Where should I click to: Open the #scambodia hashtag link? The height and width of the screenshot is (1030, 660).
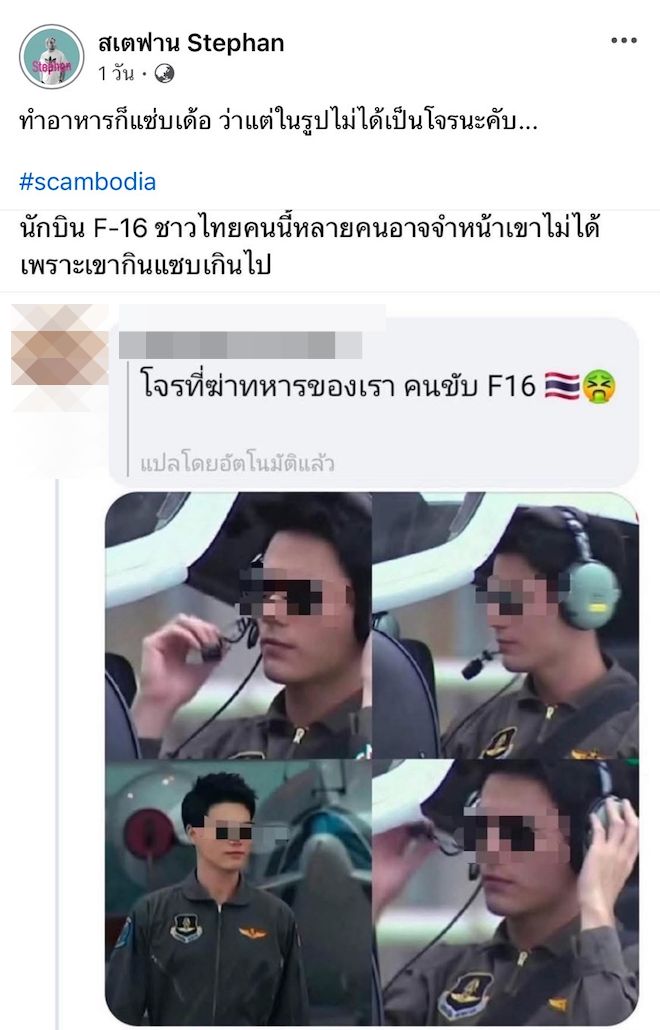tap(87, 181)
